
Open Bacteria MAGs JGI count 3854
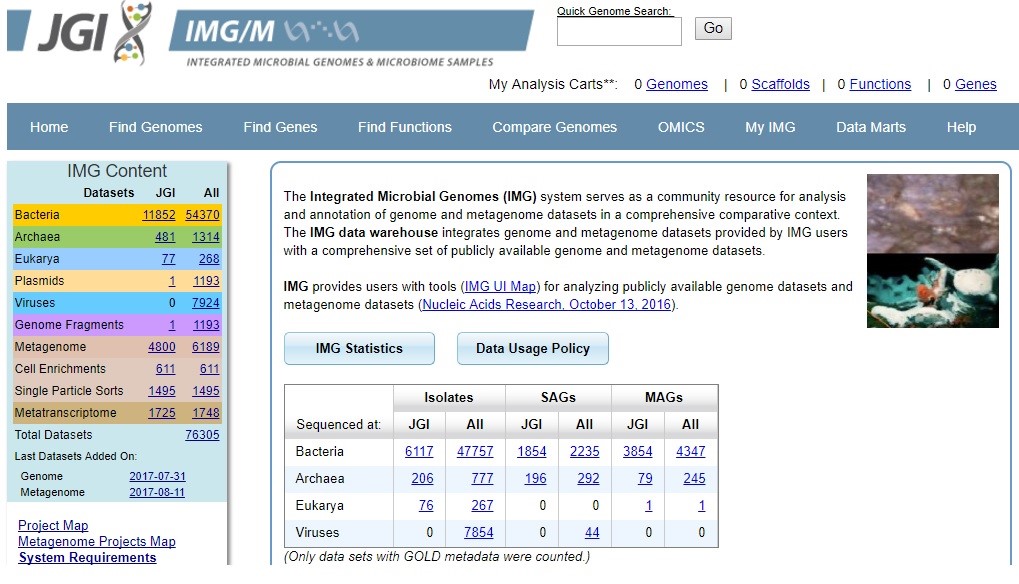click(638, 451)
